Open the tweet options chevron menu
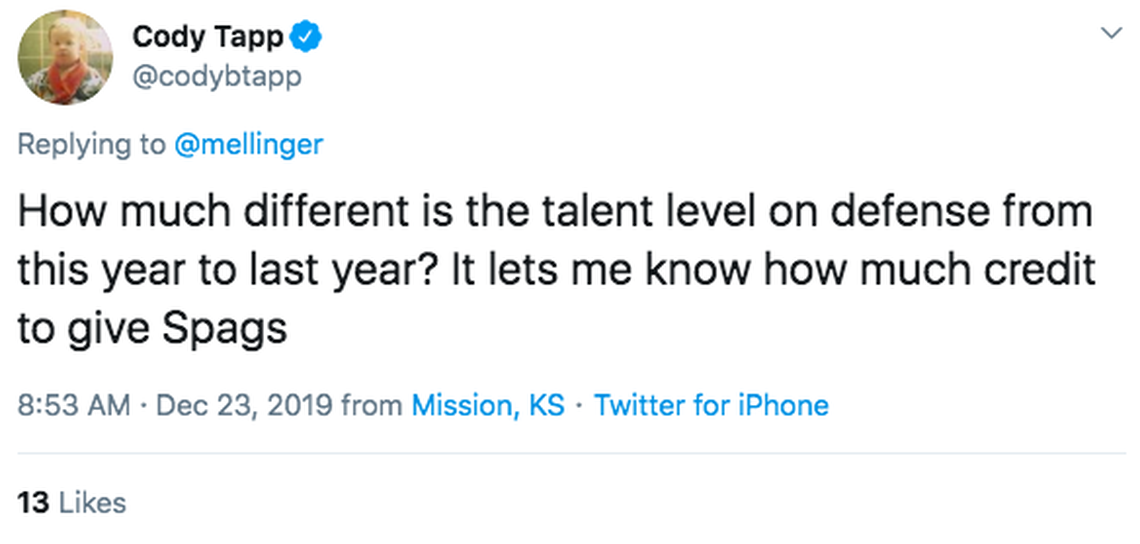This screenshot has width=1140, height=544. (x=1110, y=34)
